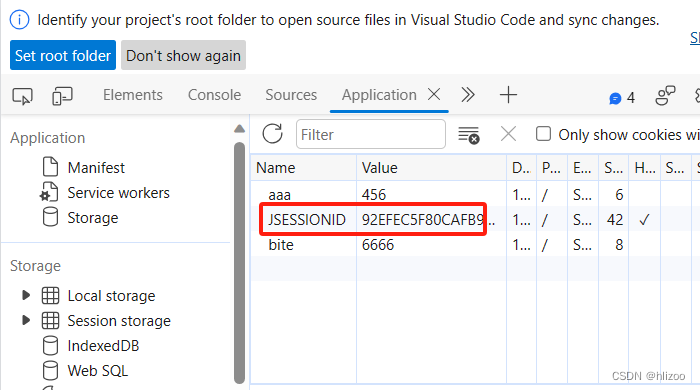Viewport: 700px width, 390px height.
Task: Click the Local storage grid icon
Action: pyautogui.click(x=50, y=295)
